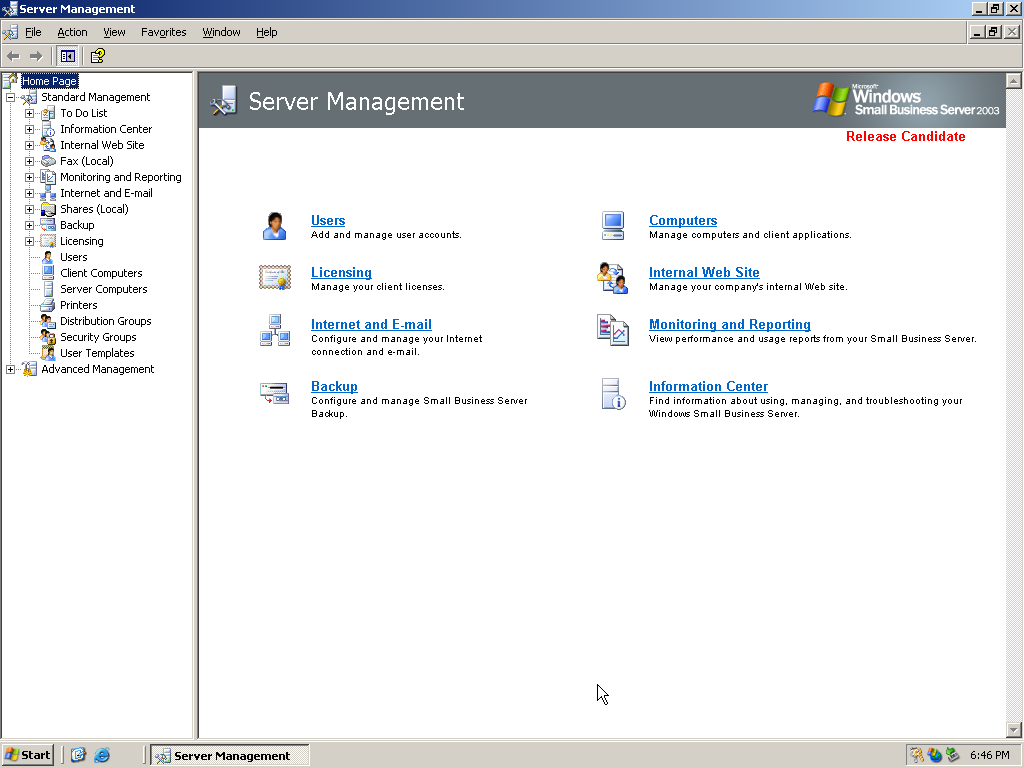Viewport: 1024px width, 768px height.
Task: Click the Internet and E-mail network icon
Action: (x=274, y=330)
